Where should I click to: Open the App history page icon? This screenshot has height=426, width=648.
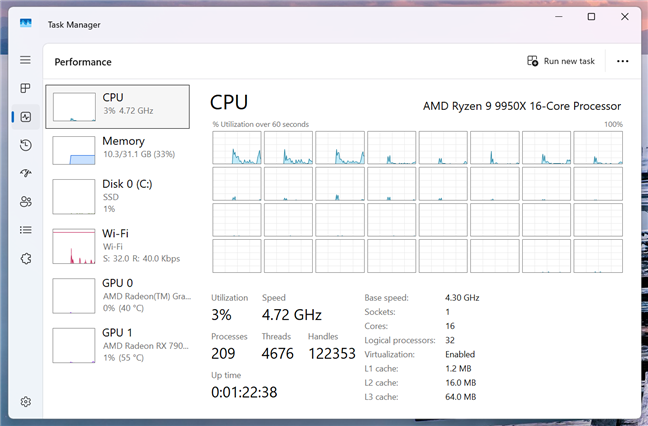click(x=26, y=145)
